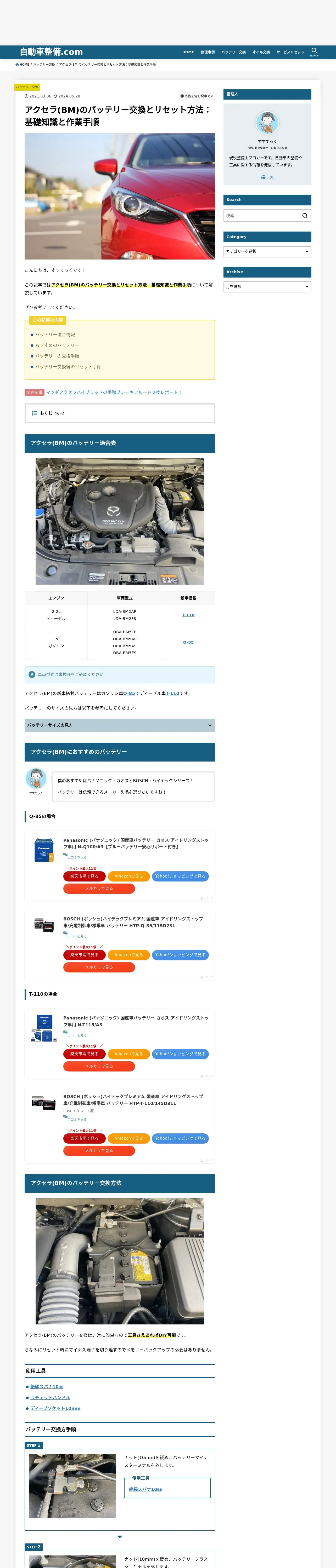Viewport: 336px width, 1568px height.
Task: Open related article マツダアクセラハイブリッド link
Action: pos(114,392)
